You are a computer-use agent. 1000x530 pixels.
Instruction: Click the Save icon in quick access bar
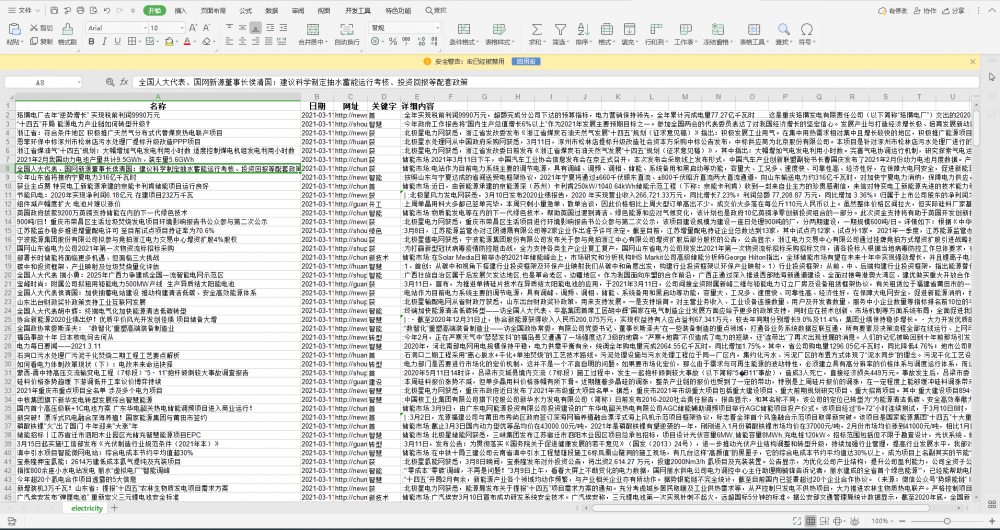click(54, 11)
